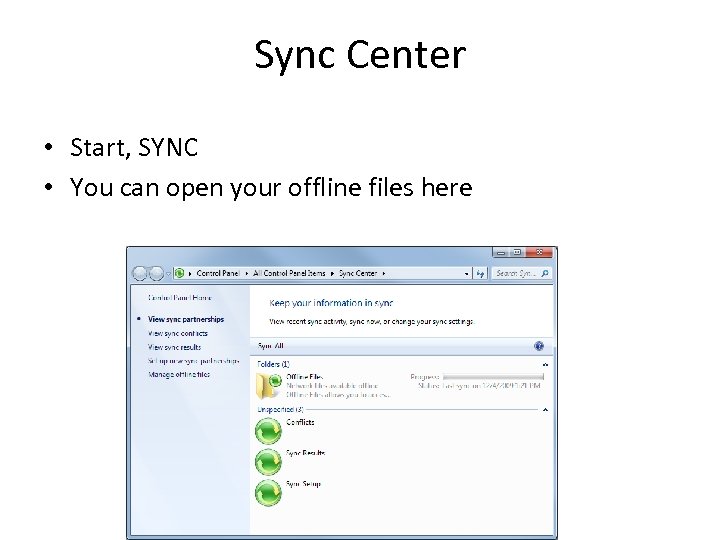Click Keep your information in sync heading
This screenshot has height=540, width=720.
coord(331,303)
